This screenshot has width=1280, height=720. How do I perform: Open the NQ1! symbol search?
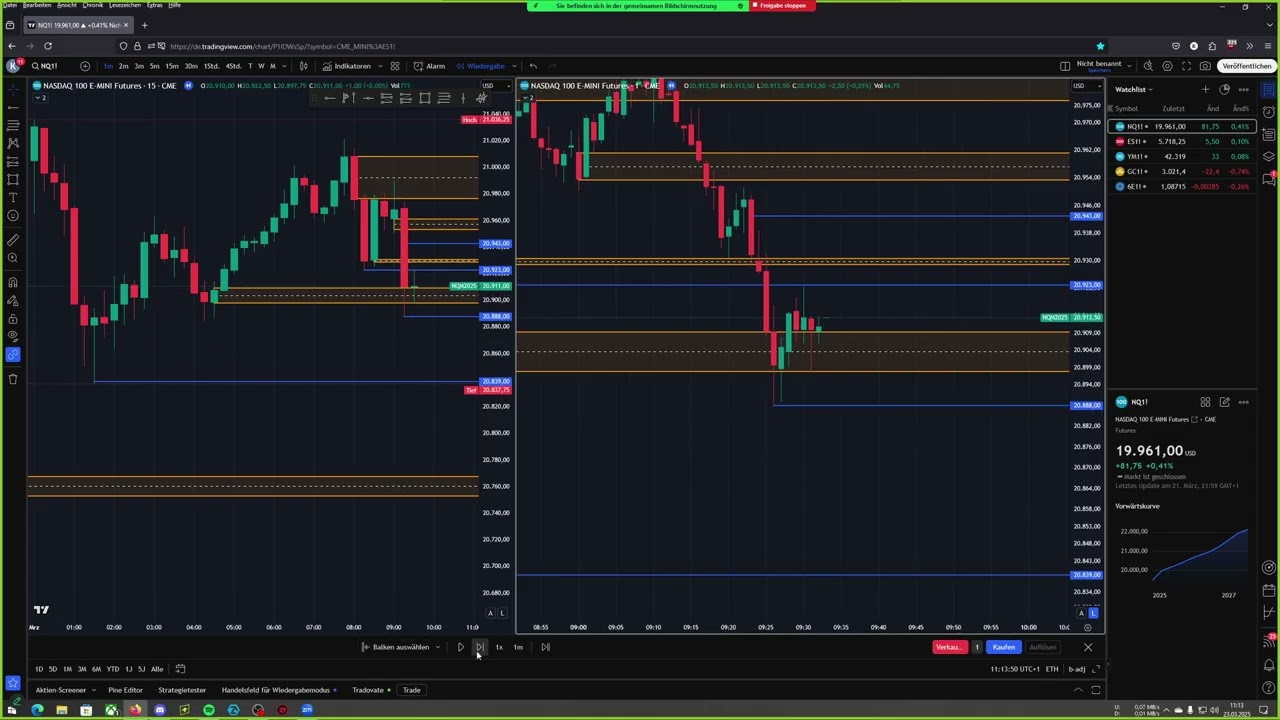pos(46,66)
